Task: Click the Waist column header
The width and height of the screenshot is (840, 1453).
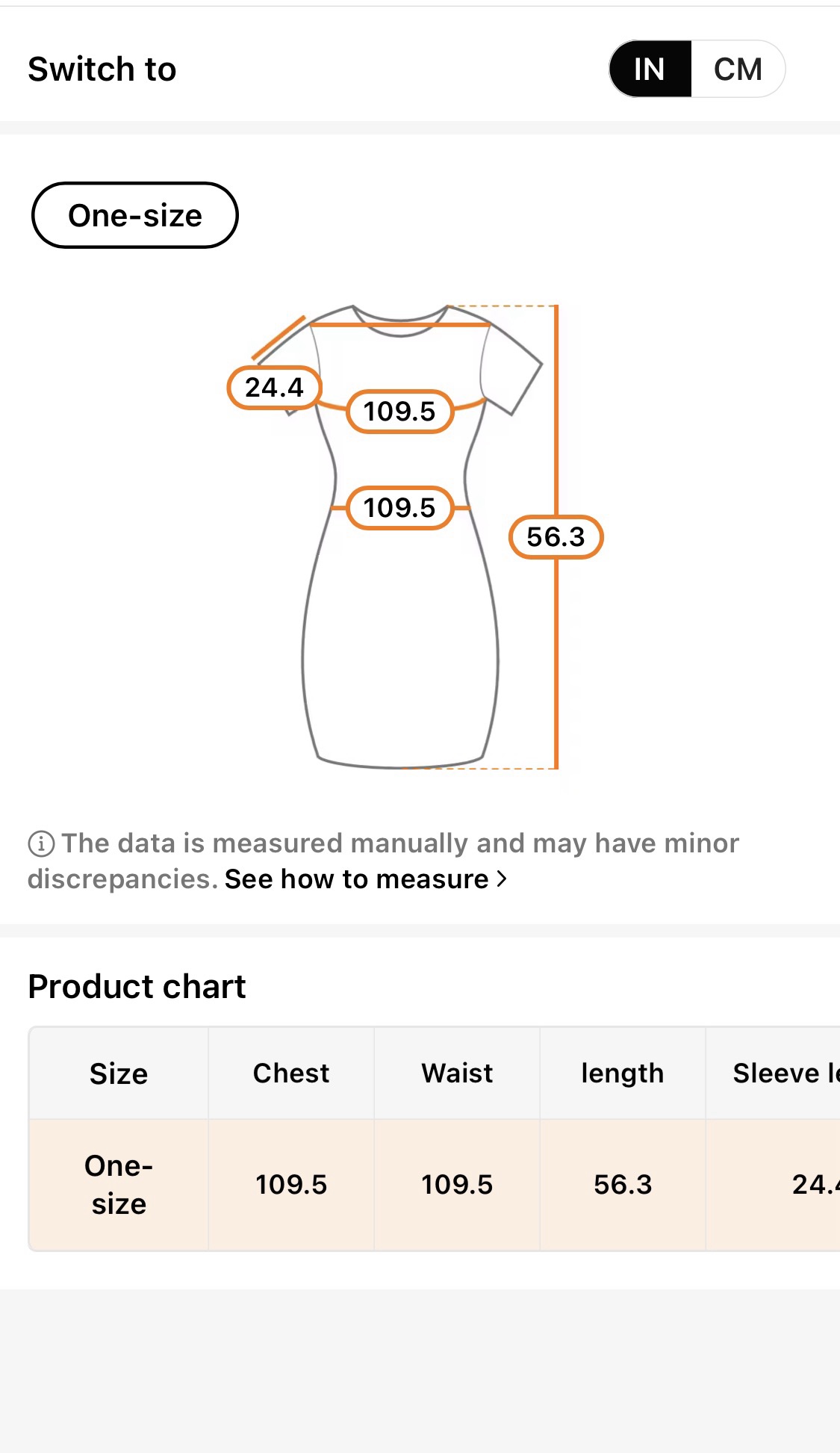Action: 457,1074
